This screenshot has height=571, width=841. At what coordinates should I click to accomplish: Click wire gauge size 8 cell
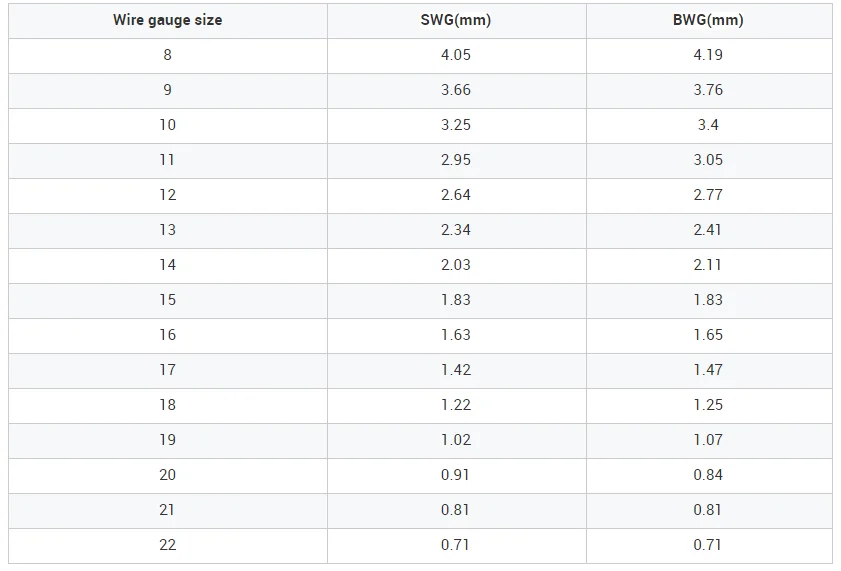pyautogui.click(x=167, y=55)
